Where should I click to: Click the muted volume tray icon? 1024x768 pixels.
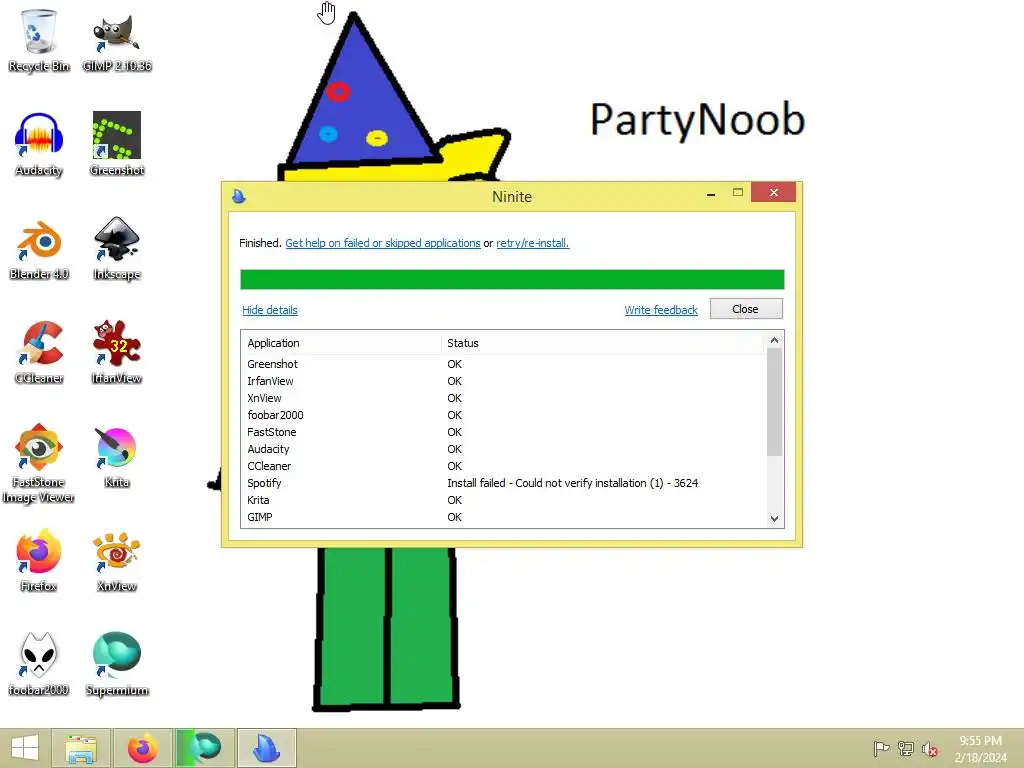(930, 748)
